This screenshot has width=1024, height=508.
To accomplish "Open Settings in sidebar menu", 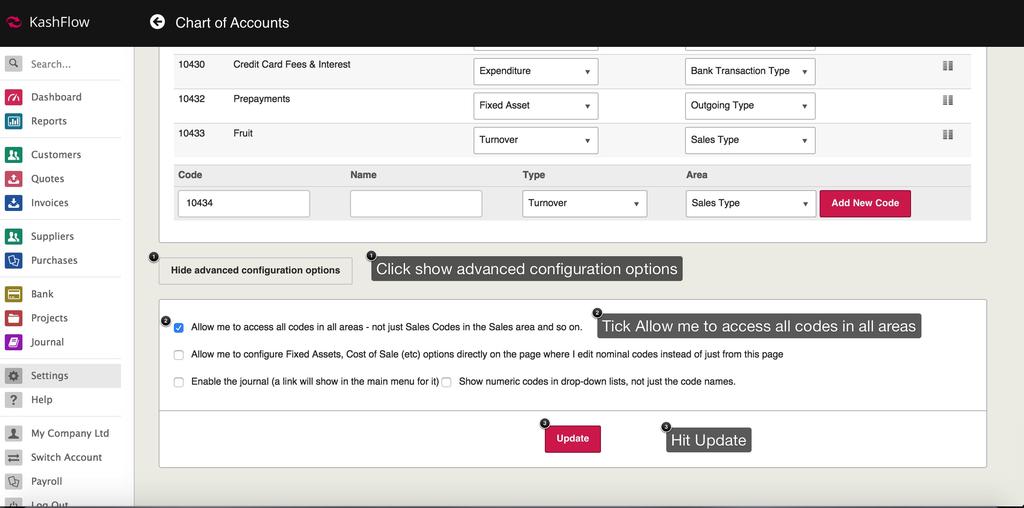I will pyautogui.click(x=49, y=376).
